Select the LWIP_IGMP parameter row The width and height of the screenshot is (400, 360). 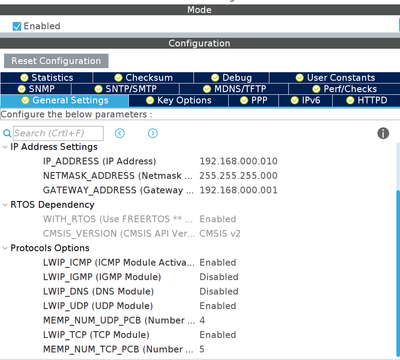[198, 277]
